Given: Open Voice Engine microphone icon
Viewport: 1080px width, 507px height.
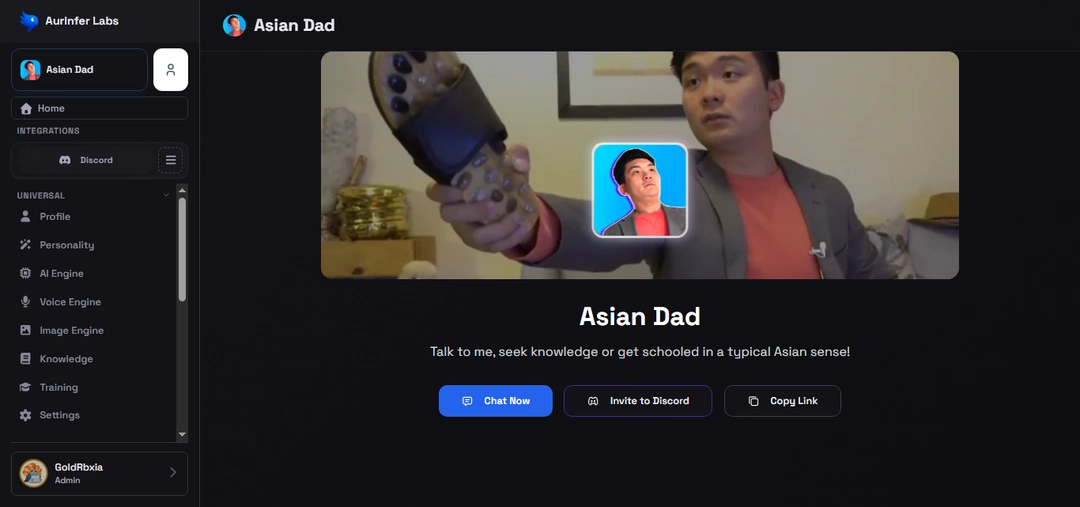Looking at the screenshot, I should point(25,302).
